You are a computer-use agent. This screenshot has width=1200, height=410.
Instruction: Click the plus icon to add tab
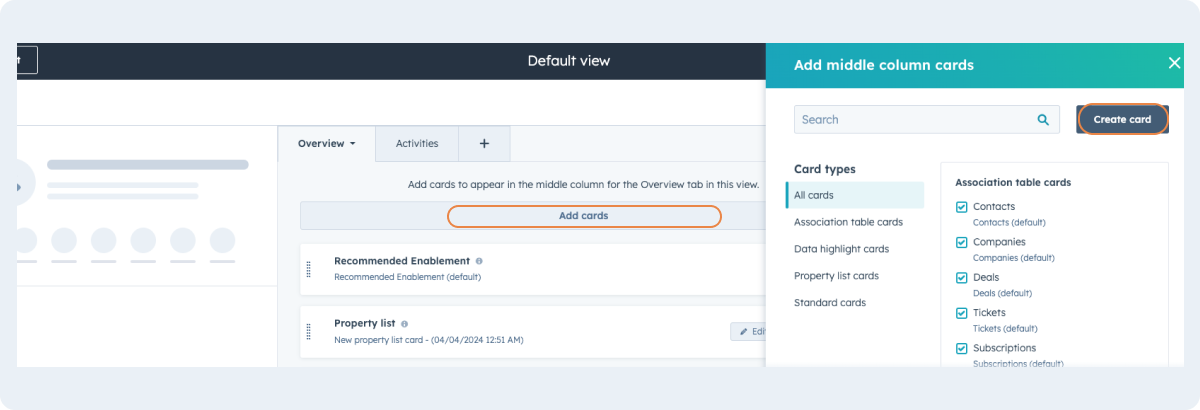coord(484,144)
